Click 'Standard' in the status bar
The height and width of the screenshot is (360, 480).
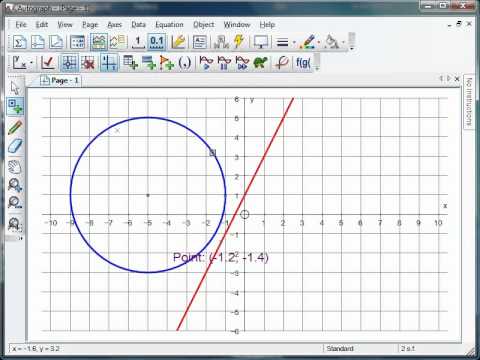[340, 348]
